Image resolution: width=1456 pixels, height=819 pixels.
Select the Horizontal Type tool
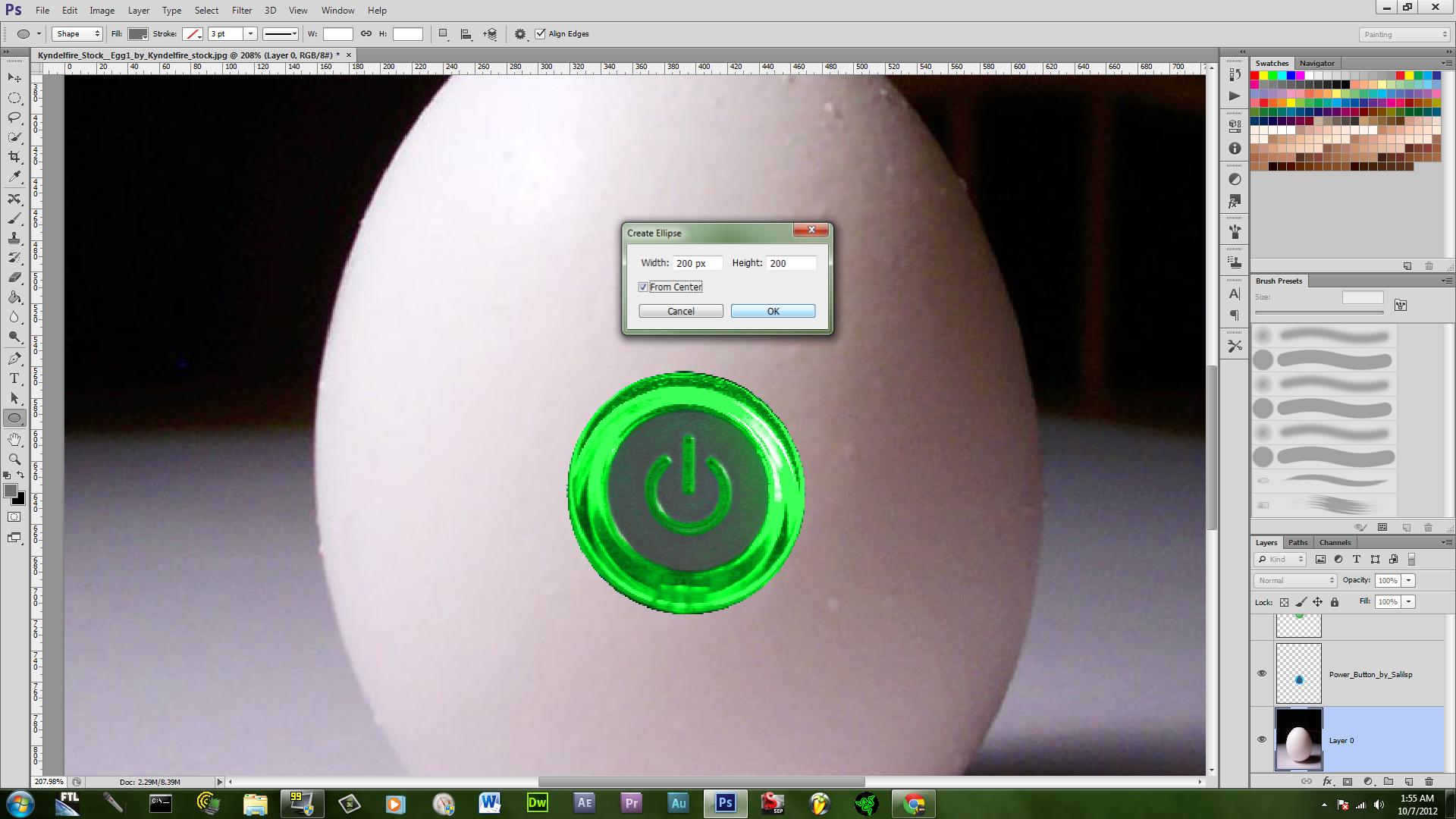point(14,378)
